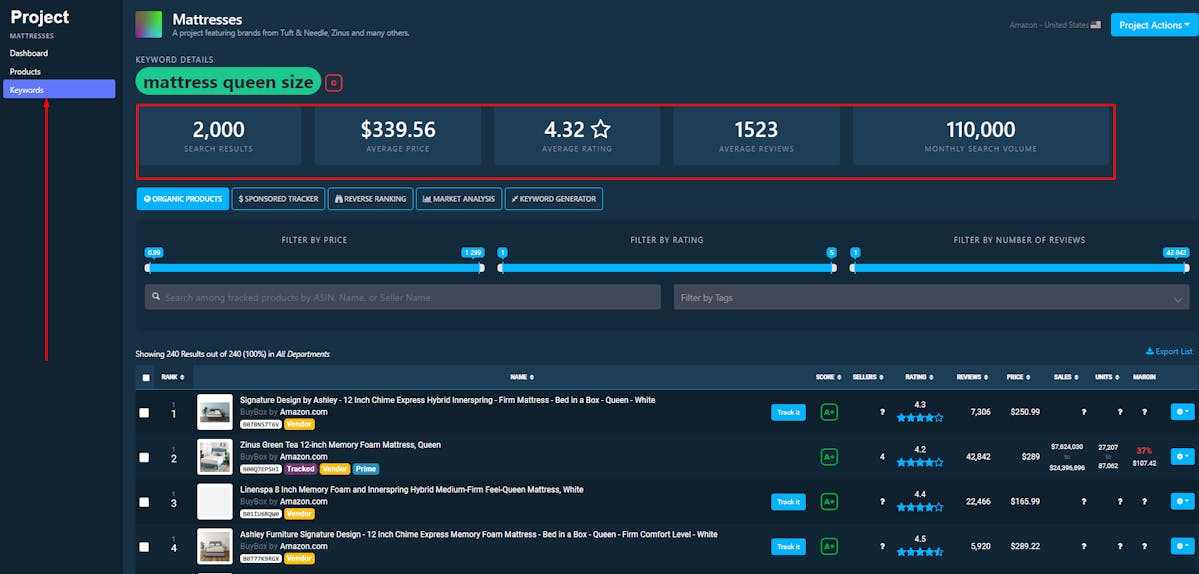1199x574 pixels.
Task: Click the mattress queen size keyword pill
Action: point(229,82)
